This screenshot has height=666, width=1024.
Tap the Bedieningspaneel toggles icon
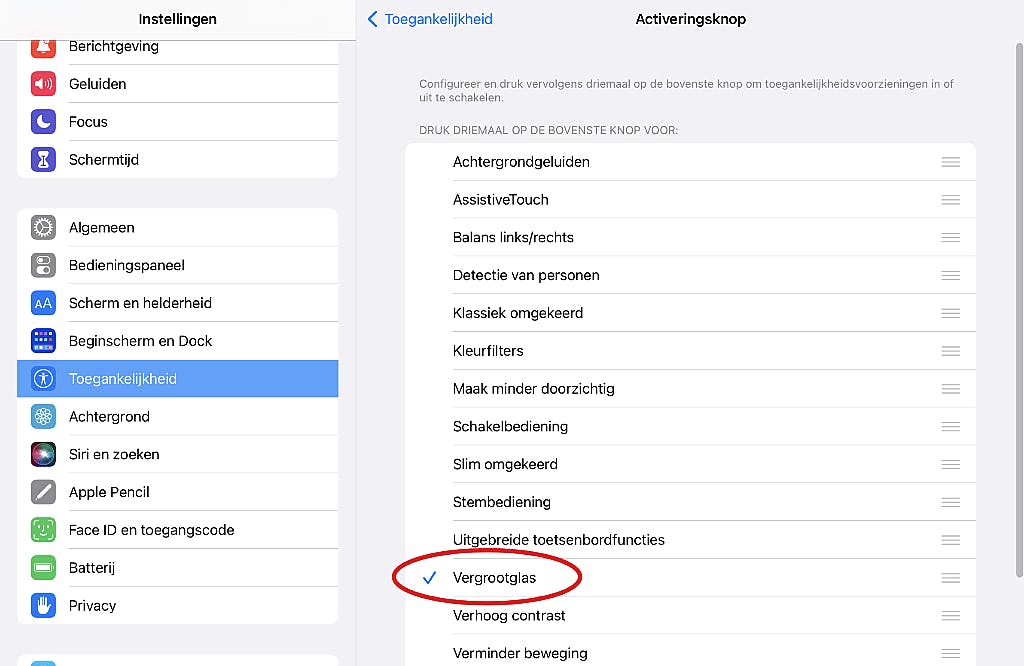[x=43, y=266]
